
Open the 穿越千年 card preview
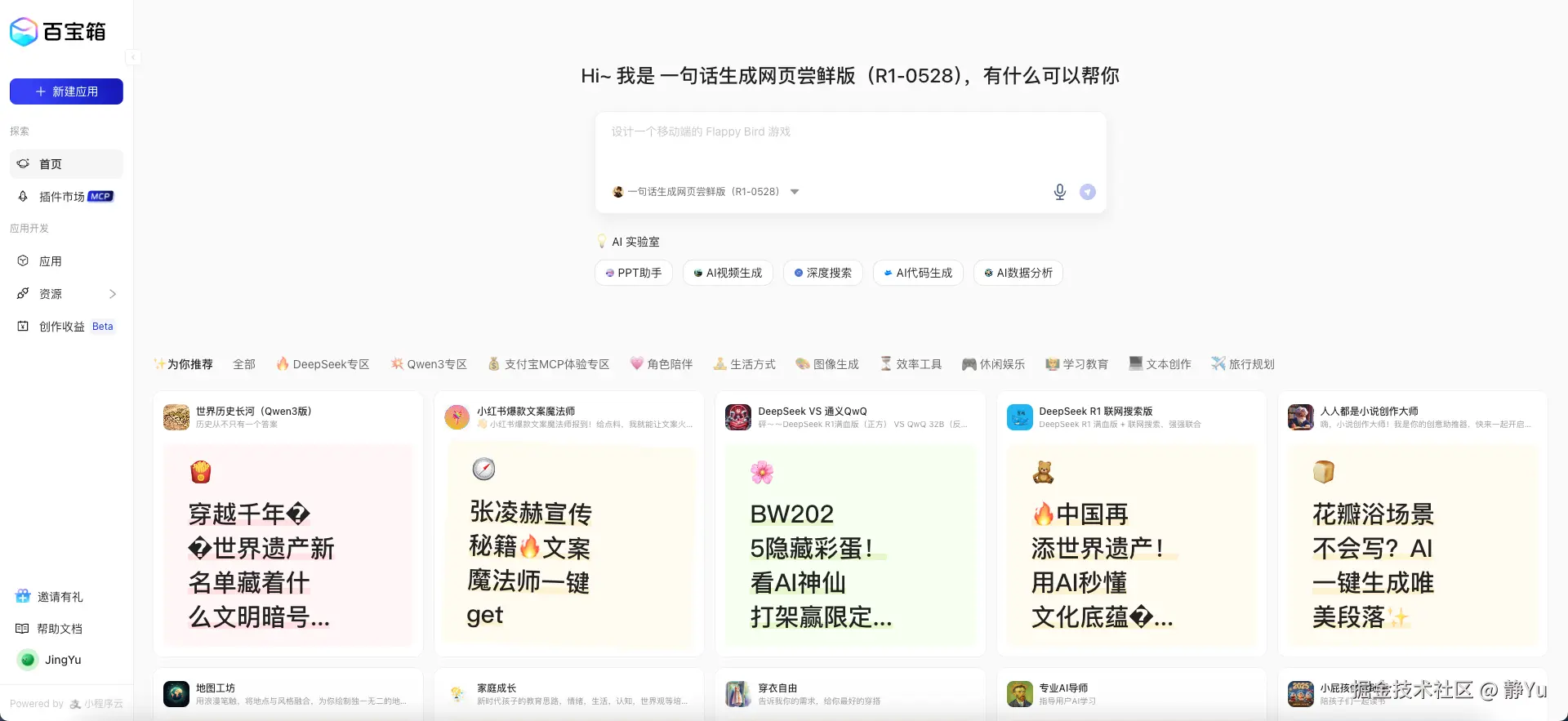click(x=288, y=545)
